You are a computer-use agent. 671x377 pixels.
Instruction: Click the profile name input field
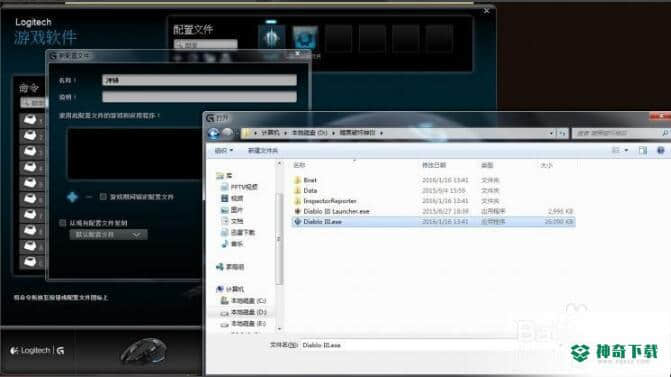[x=199, y=80]
